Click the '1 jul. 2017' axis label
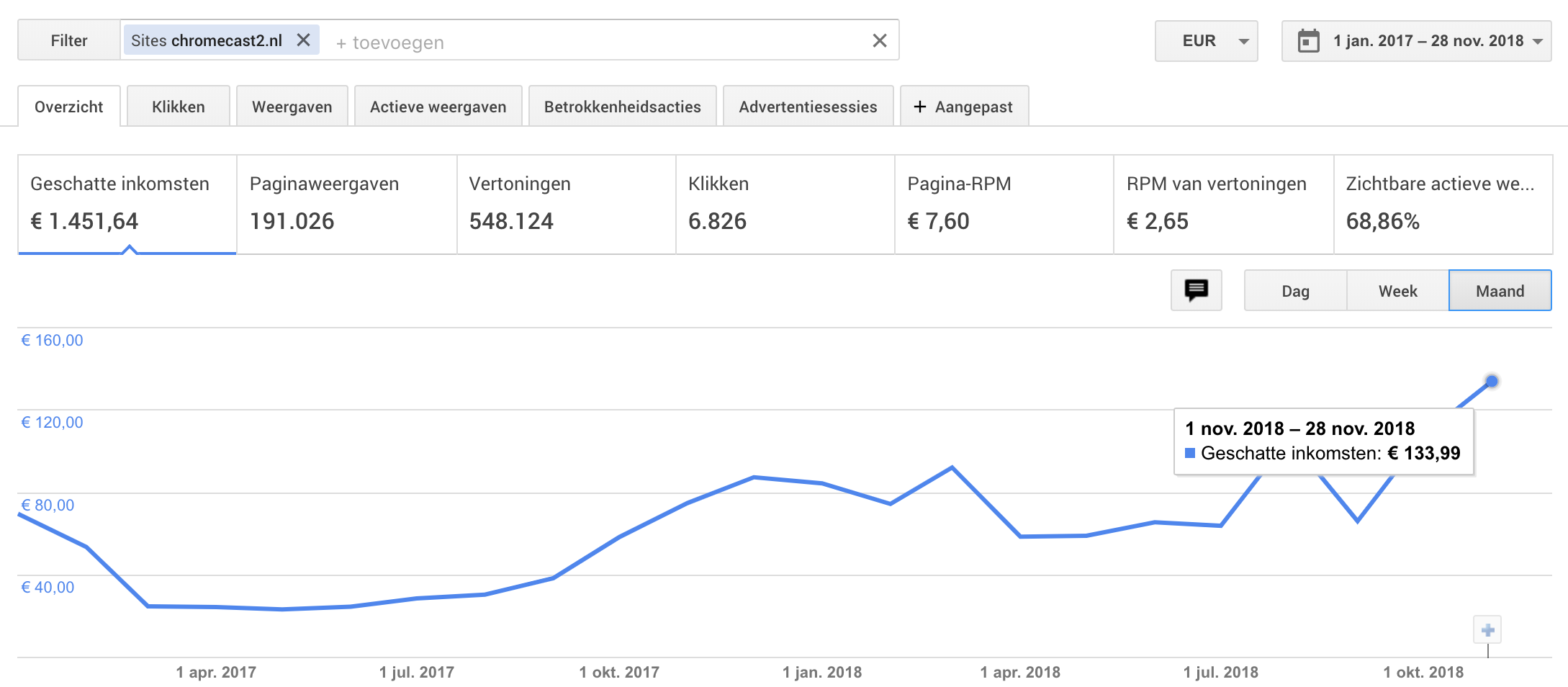This screenshot has width=1568, height=687. click(417, 672)
